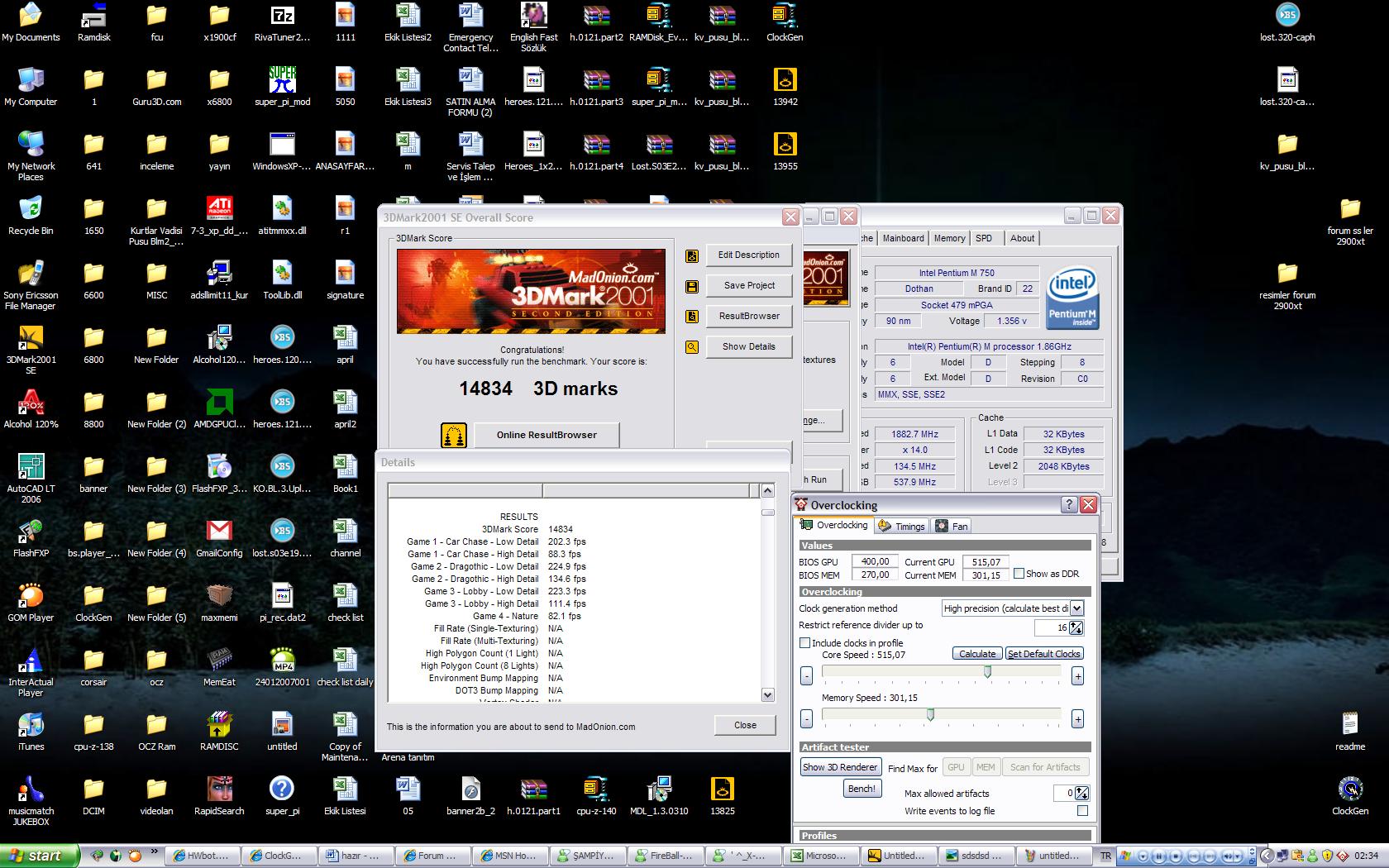
Task: Open the Sony Ericsson File Manager icon
Action: pos(31,285)
